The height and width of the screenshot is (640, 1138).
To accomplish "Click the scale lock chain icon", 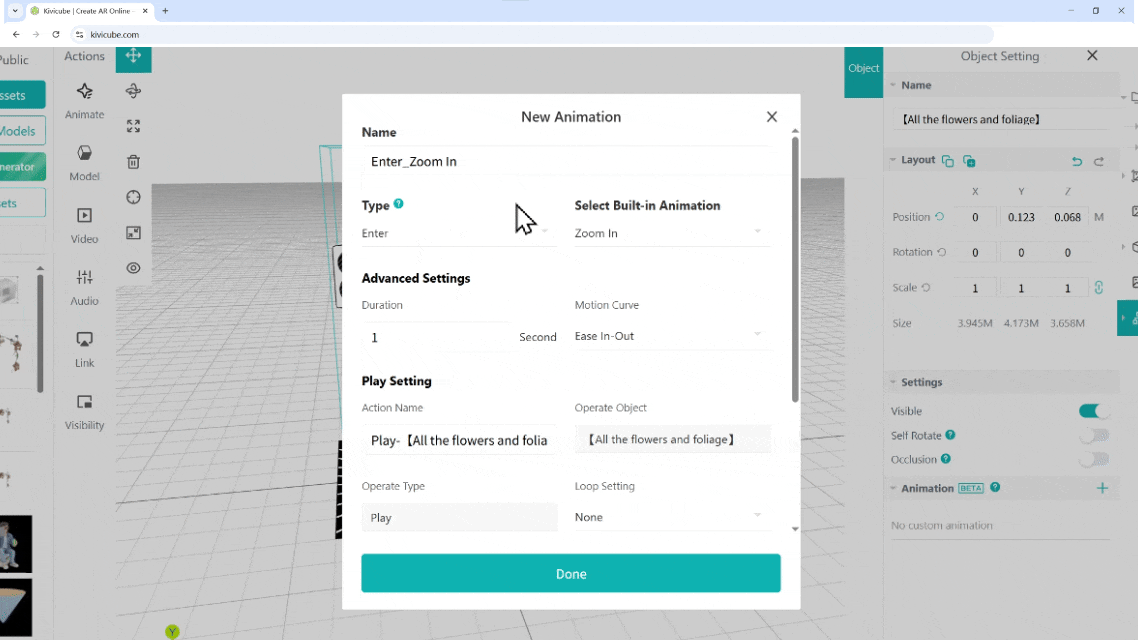I will point(1098,288).
